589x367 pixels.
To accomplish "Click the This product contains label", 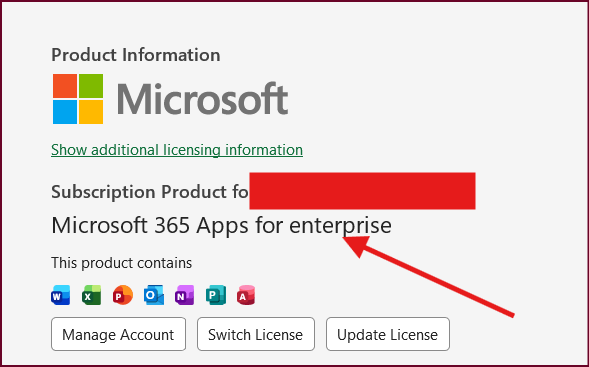I will tap(121, 263).
